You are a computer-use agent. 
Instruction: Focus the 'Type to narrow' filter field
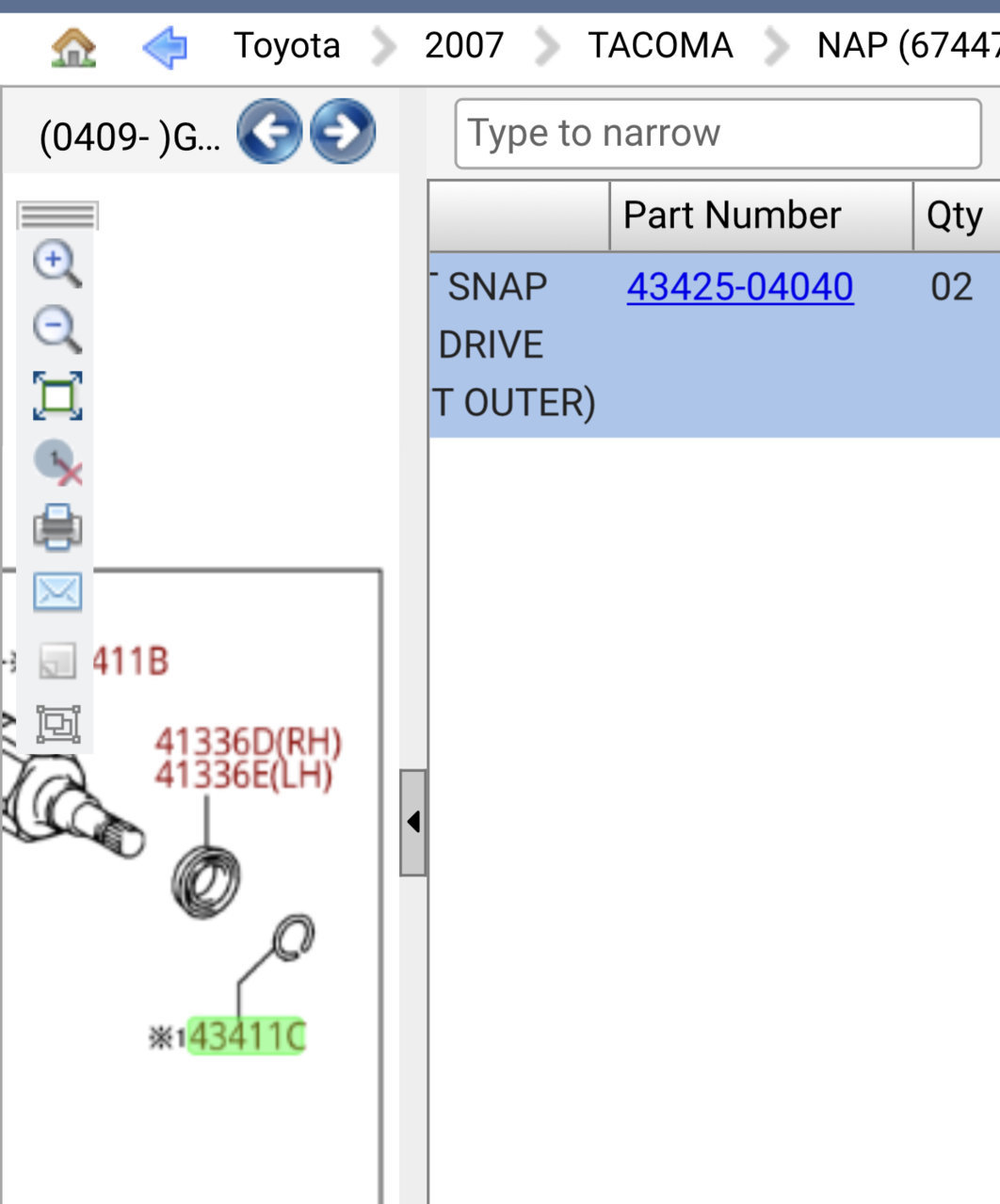718,134
